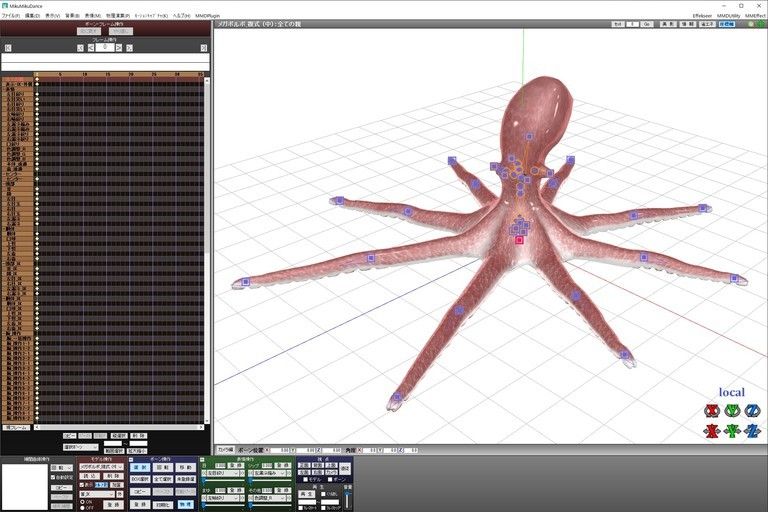768x512 pixels.
Task: Click the Select button in bone panel
Action: (140, 467)
